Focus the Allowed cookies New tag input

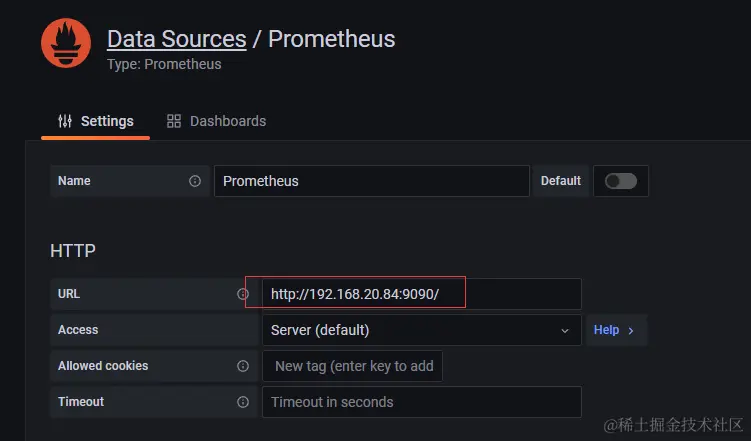tap(353, 366)
